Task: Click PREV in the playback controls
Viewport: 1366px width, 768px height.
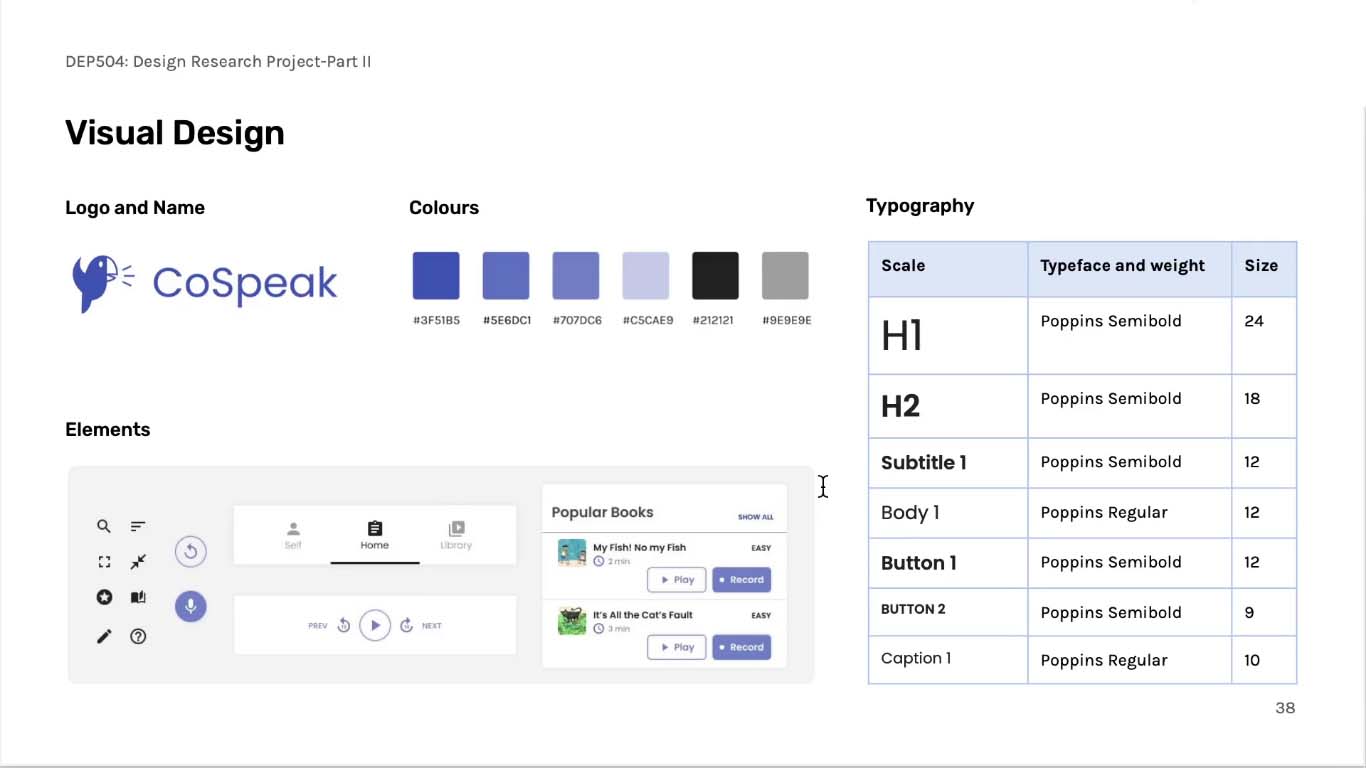Action: 318,626
